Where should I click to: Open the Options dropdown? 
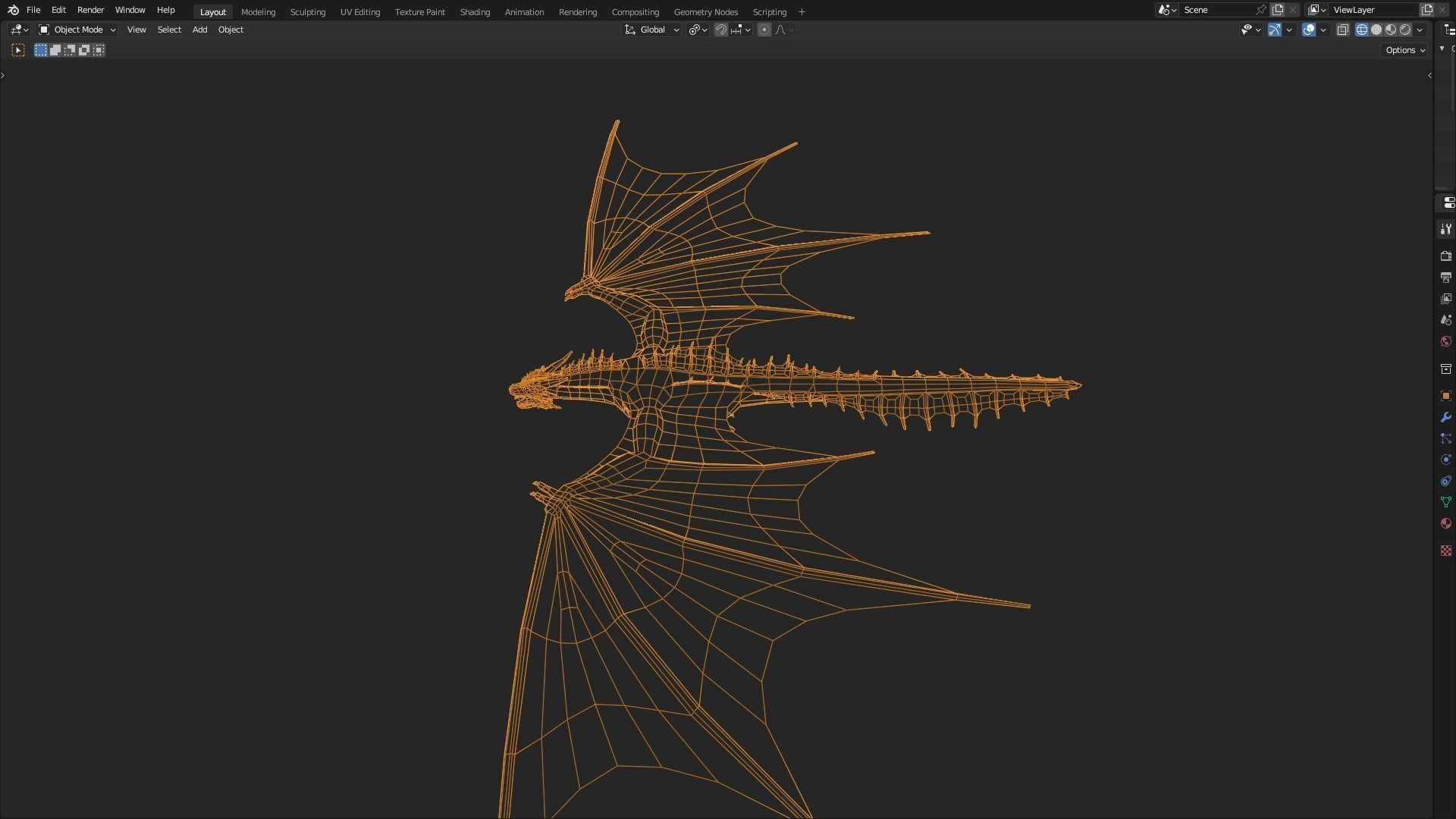tap(1405, 50)
